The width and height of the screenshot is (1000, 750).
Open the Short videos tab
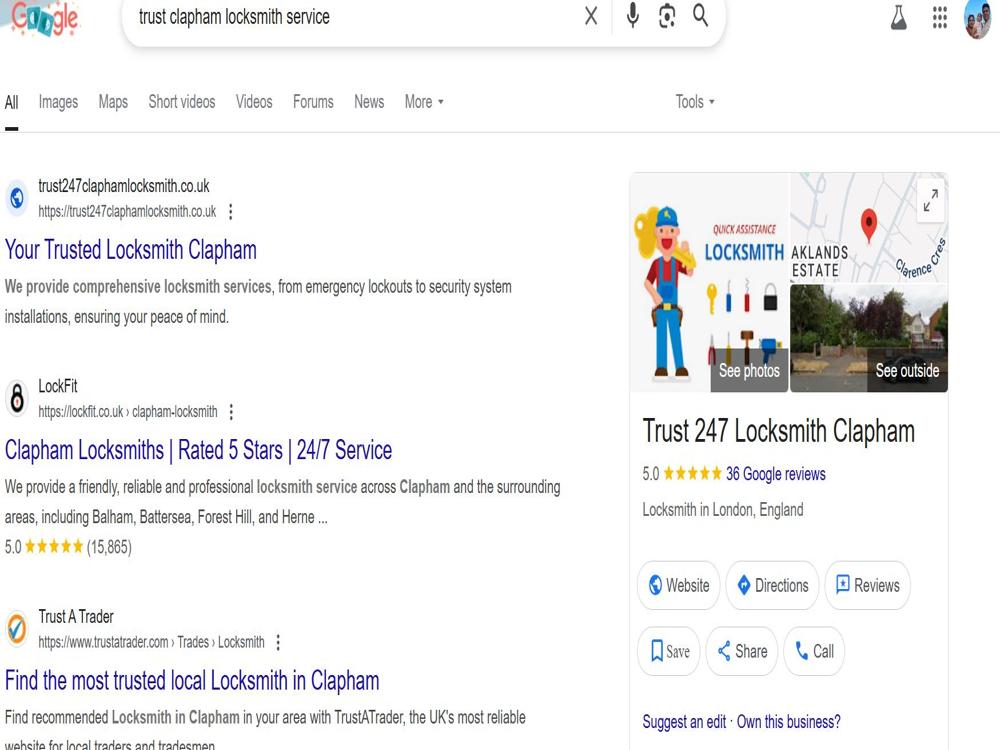pos(182,102)
